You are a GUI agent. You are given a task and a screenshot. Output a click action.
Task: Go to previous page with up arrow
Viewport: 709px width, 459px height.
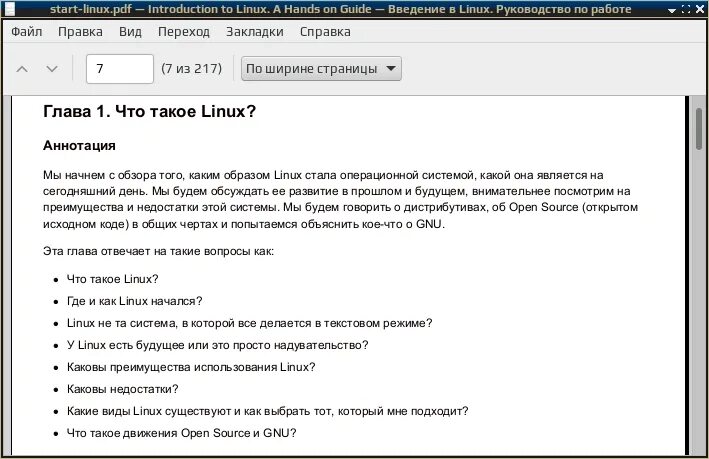click(x=22, y=69)
